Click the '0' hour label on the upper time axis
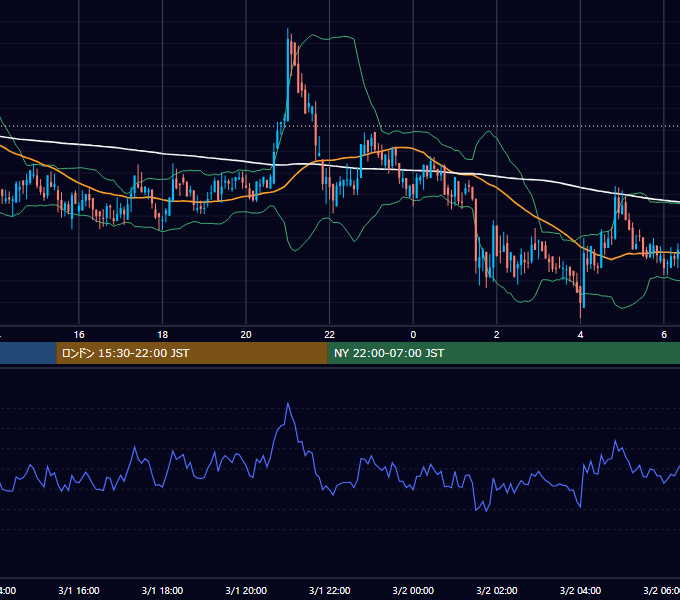680x600 pixels. point(413,335)
